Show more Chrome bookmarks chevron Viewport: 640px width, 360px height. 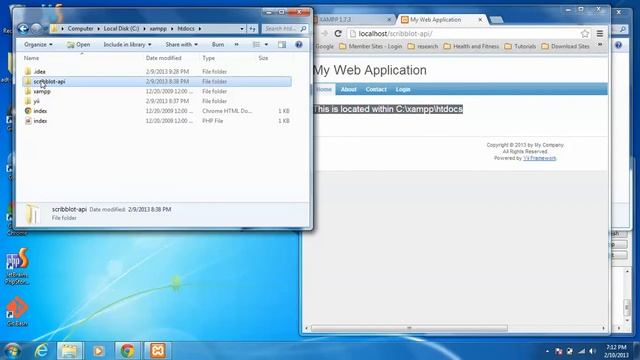tap(600, 45)
